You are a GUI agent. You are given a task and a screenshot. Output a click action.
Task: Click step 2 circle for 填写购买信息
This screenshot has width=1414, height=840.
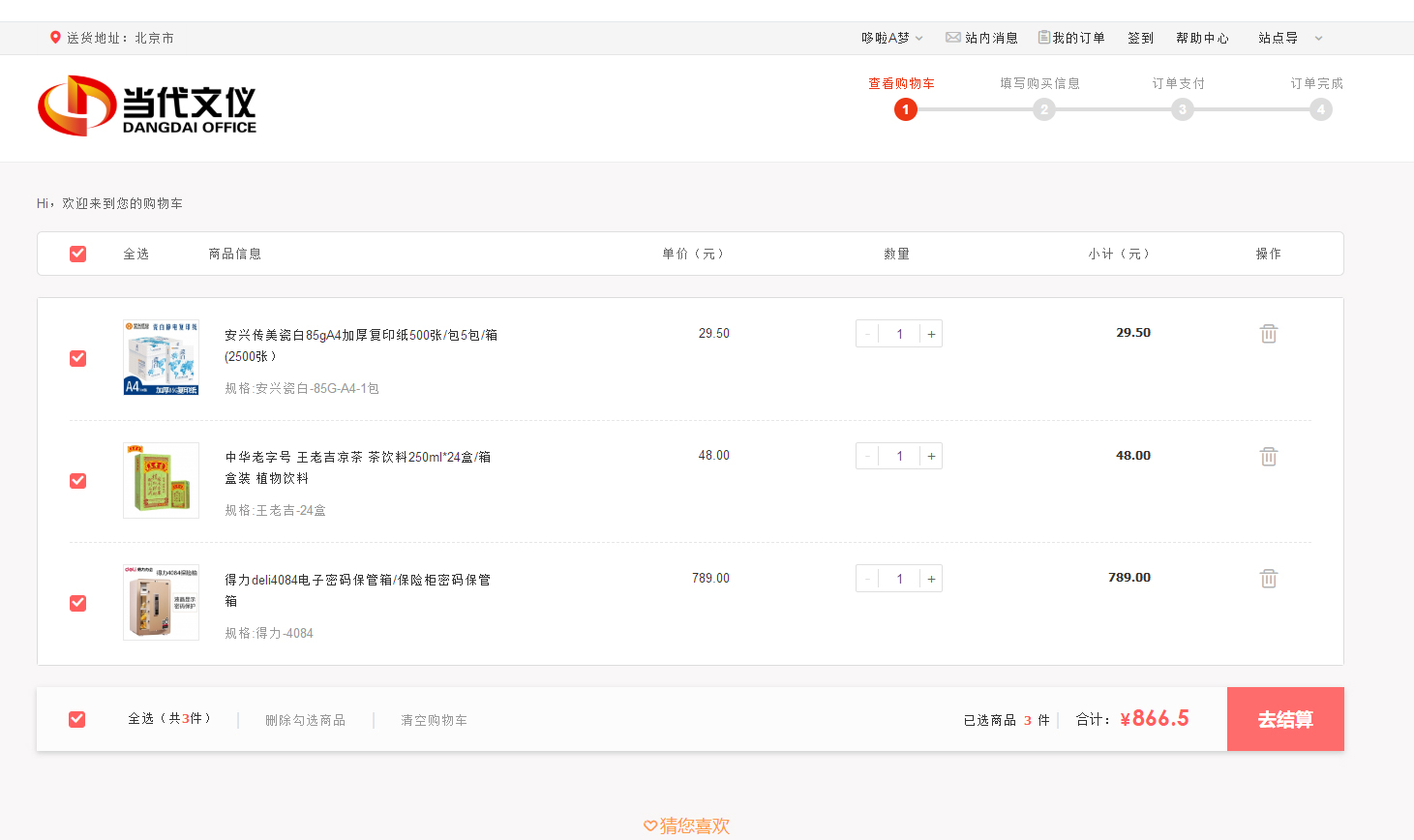point(1043,109)
